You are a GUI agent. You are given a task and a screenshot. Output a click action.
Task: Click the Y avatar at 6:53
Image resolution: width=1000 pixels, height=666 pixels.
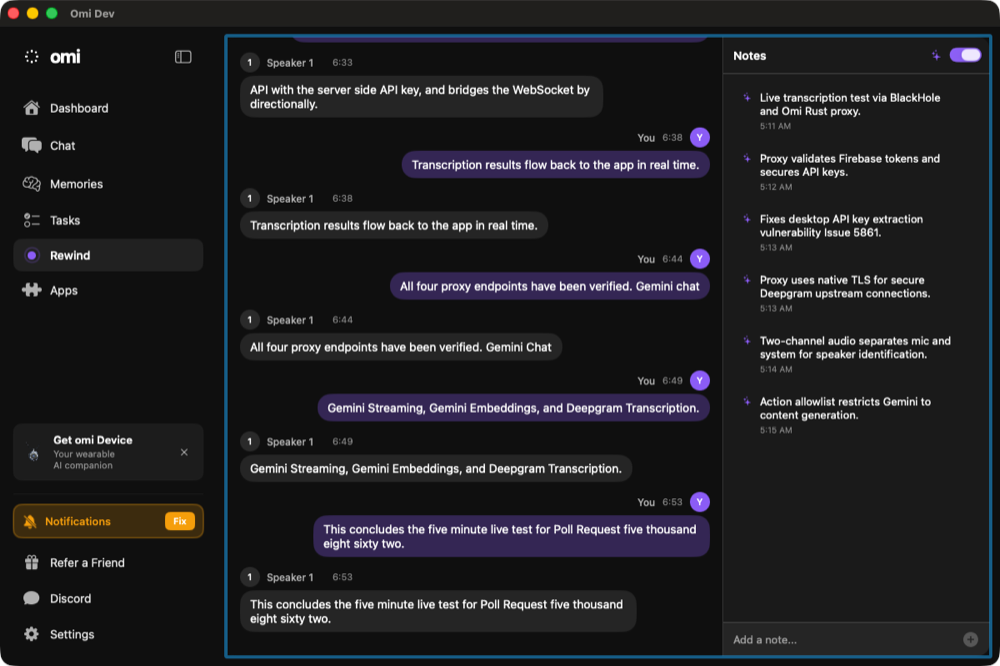700,501
